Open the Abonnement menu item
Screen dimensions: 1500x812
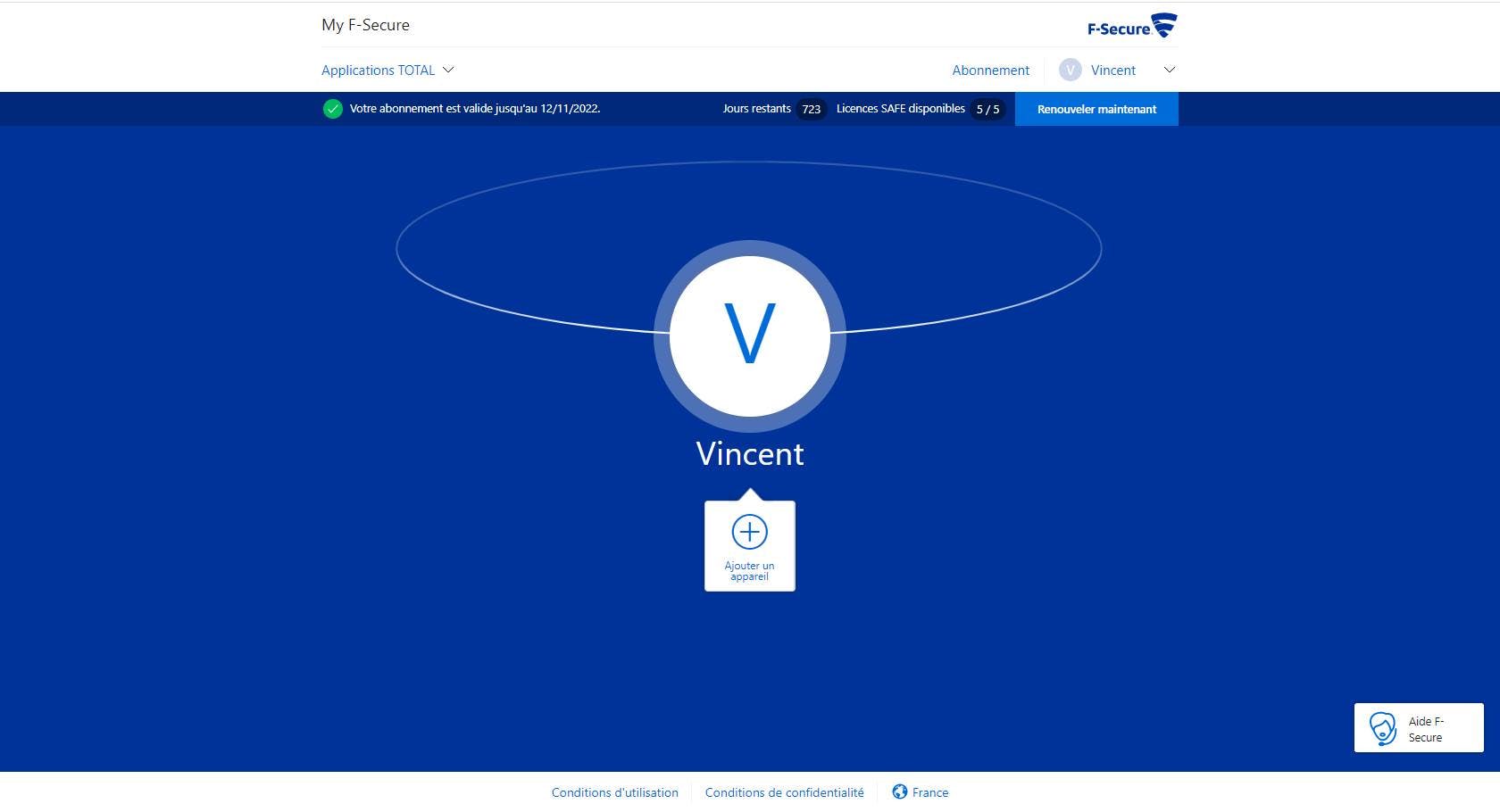point(991,70)
